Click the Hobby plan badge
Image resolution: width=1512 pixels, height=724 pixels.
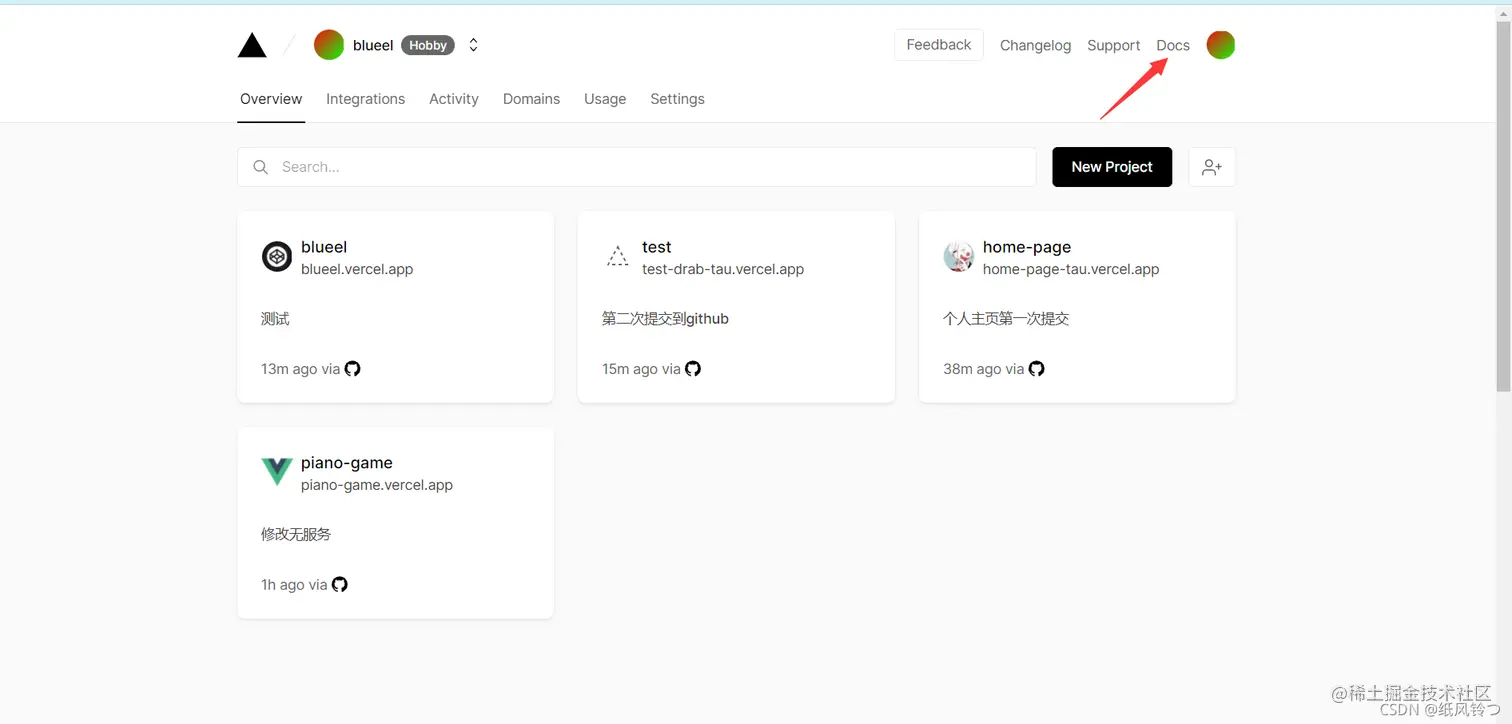coord(428,45)
